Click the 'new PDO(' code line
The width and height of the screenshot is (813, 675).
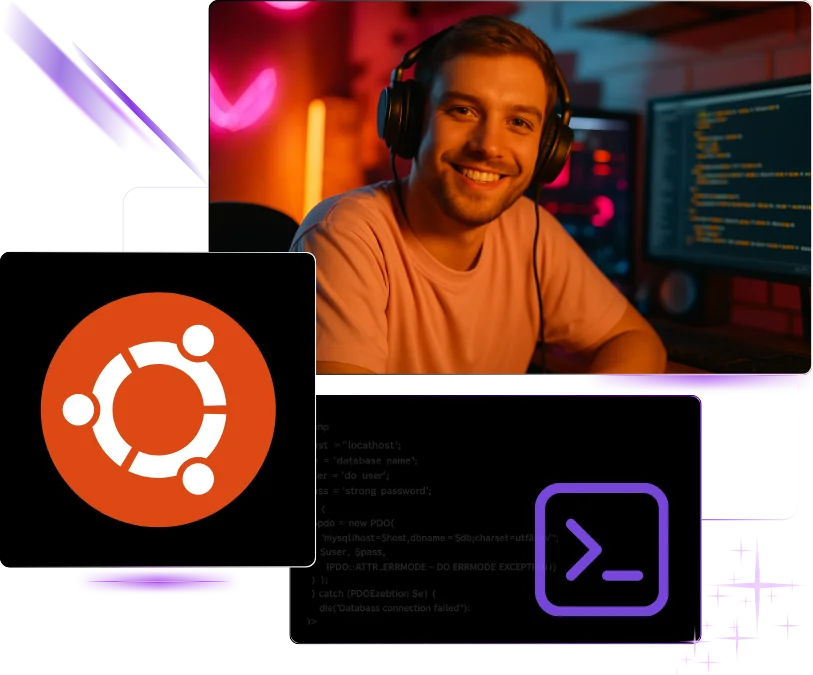point(356,523)
